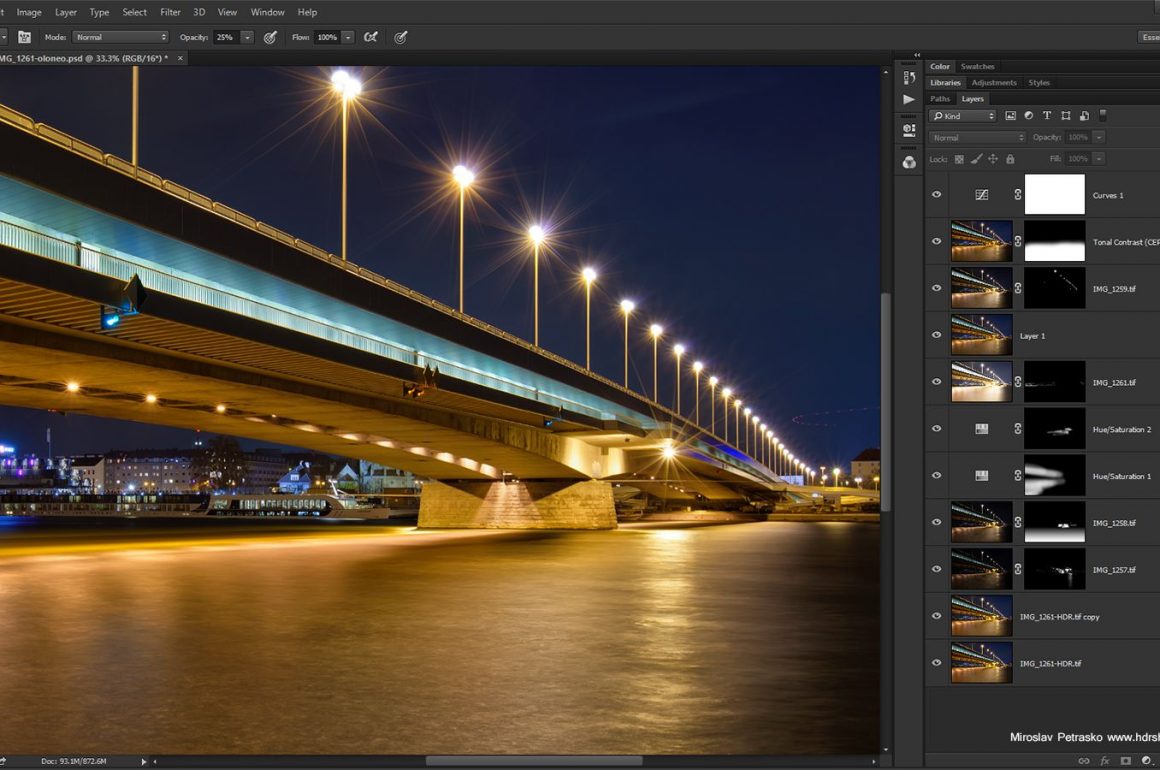1160x770 pixels.
Task: Toggle visibility of Hue/Saturation 2 layer
Action: tap(937, 429)
